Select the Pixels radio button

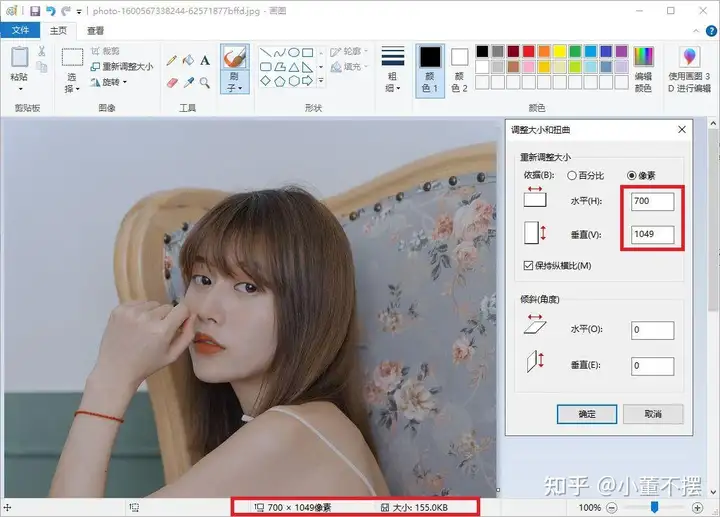(x=632, y=174)
